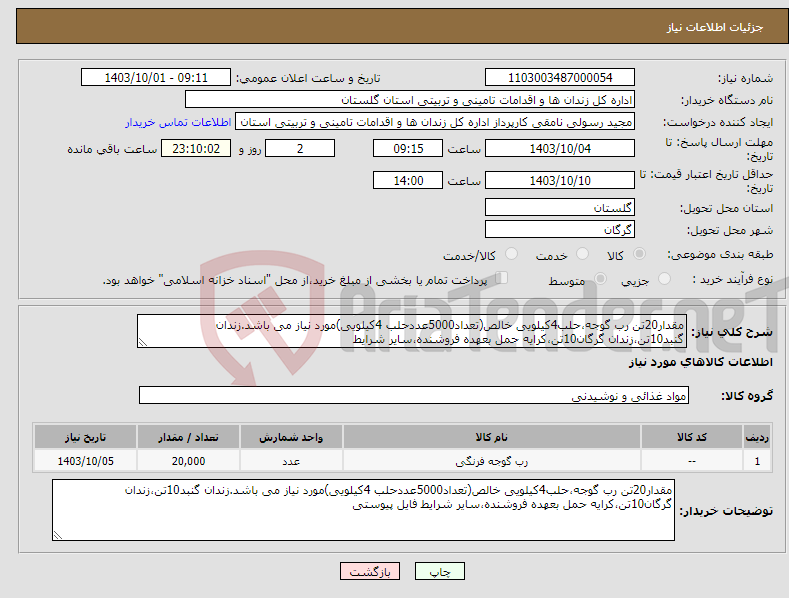Viewport: 789px width, 598px height.
Task: Click the validity time field 14:00
Action: 408,180
